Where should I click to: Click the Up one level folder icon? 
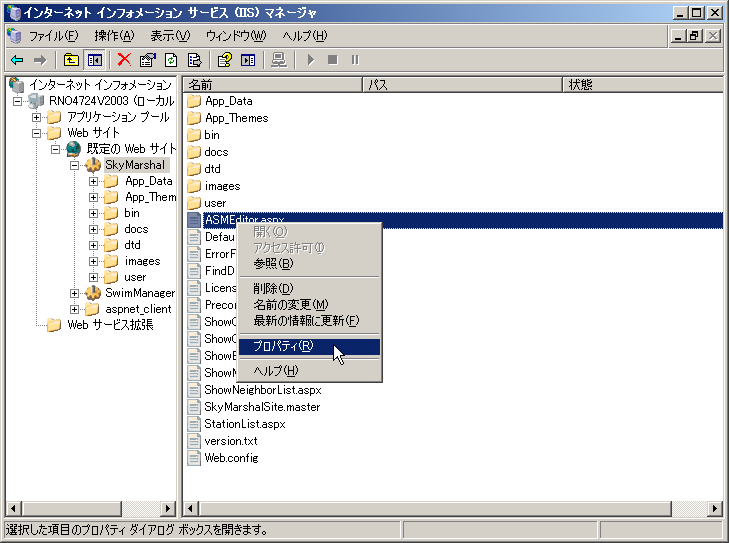(x=71, y=60)
